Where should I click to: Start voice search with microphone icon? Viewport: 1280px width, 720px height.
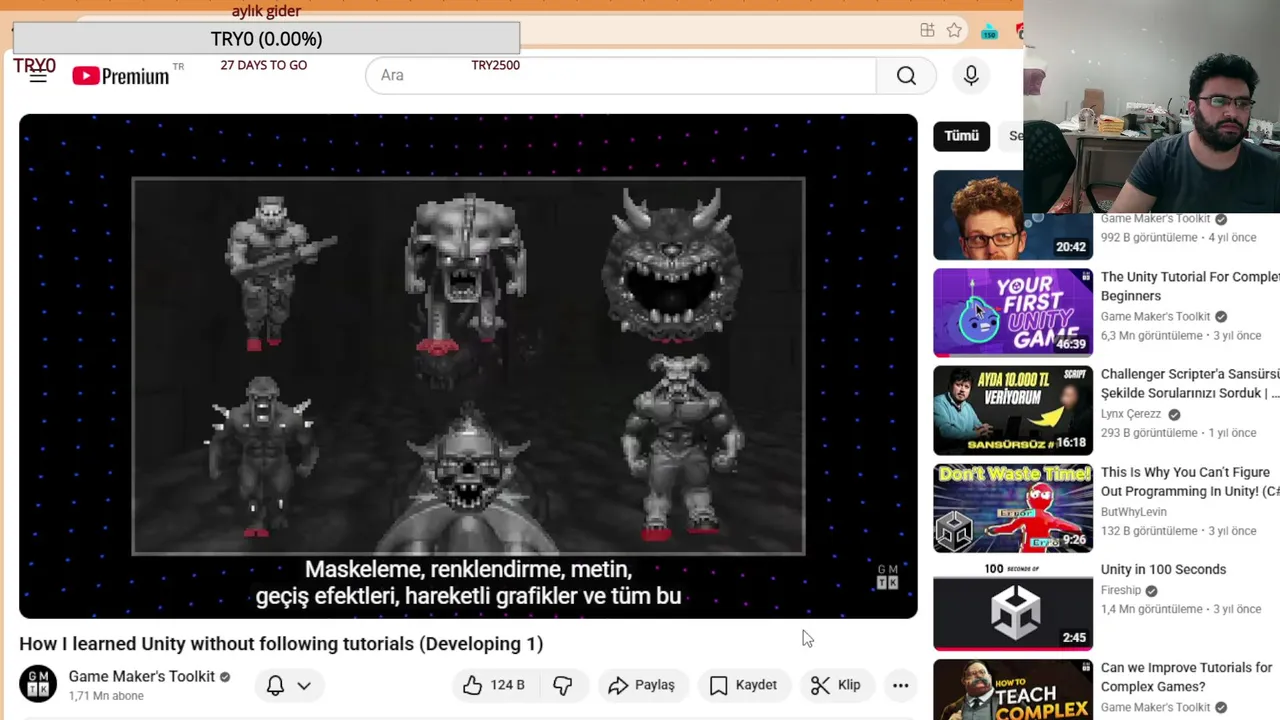coord(971,75)
